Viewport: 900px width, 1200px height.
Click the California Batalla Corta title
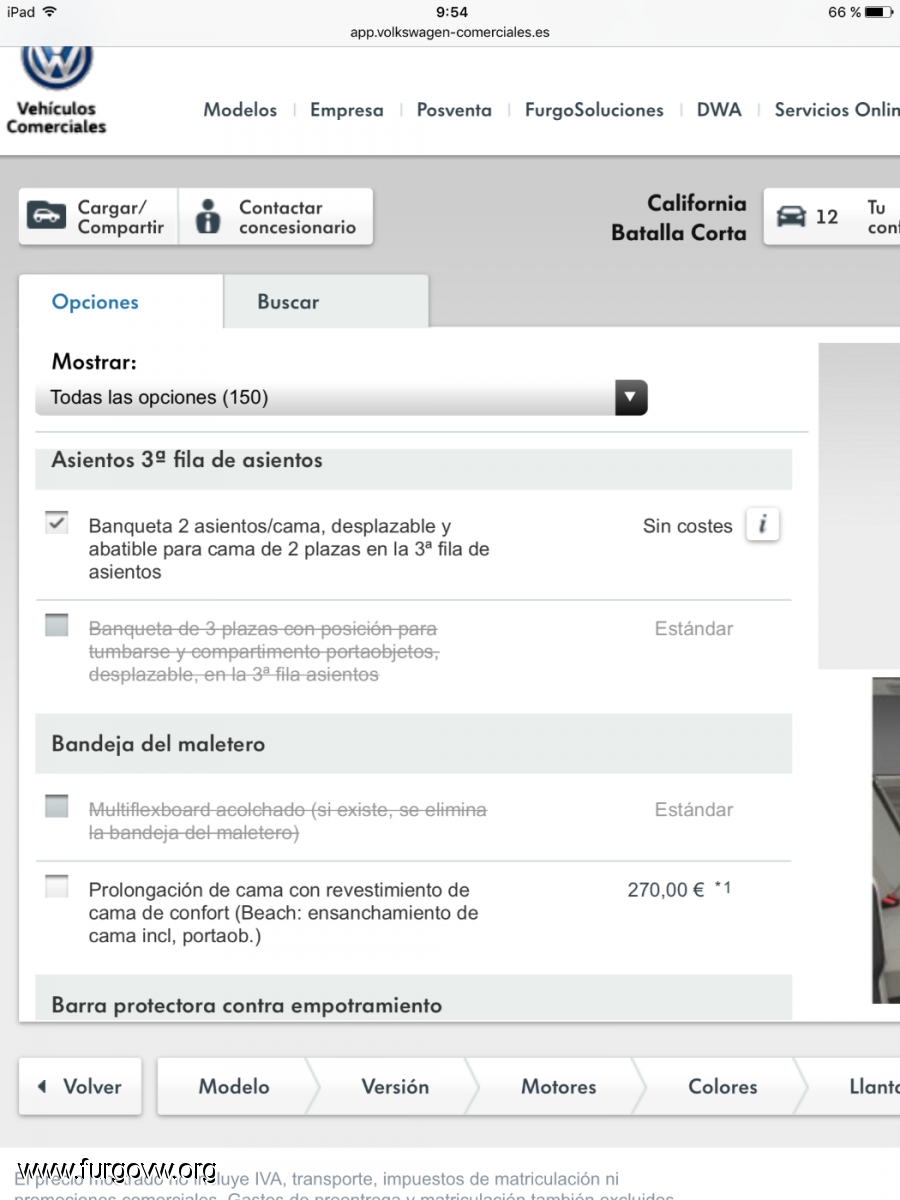click(x=679, y=218)
